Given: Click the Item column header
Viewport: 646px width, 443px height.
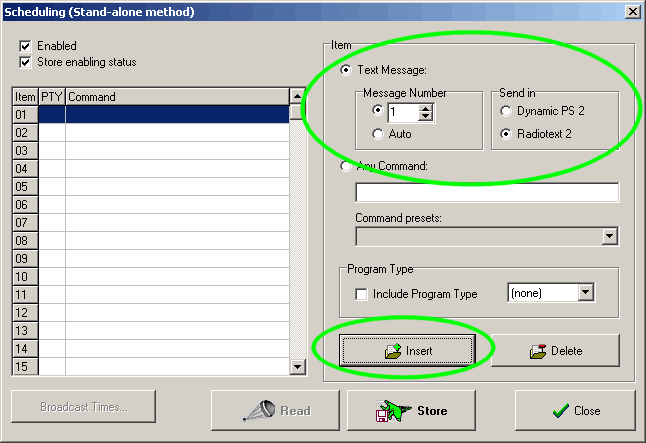Looking at the screenshot, I should [x=25, y=97].
